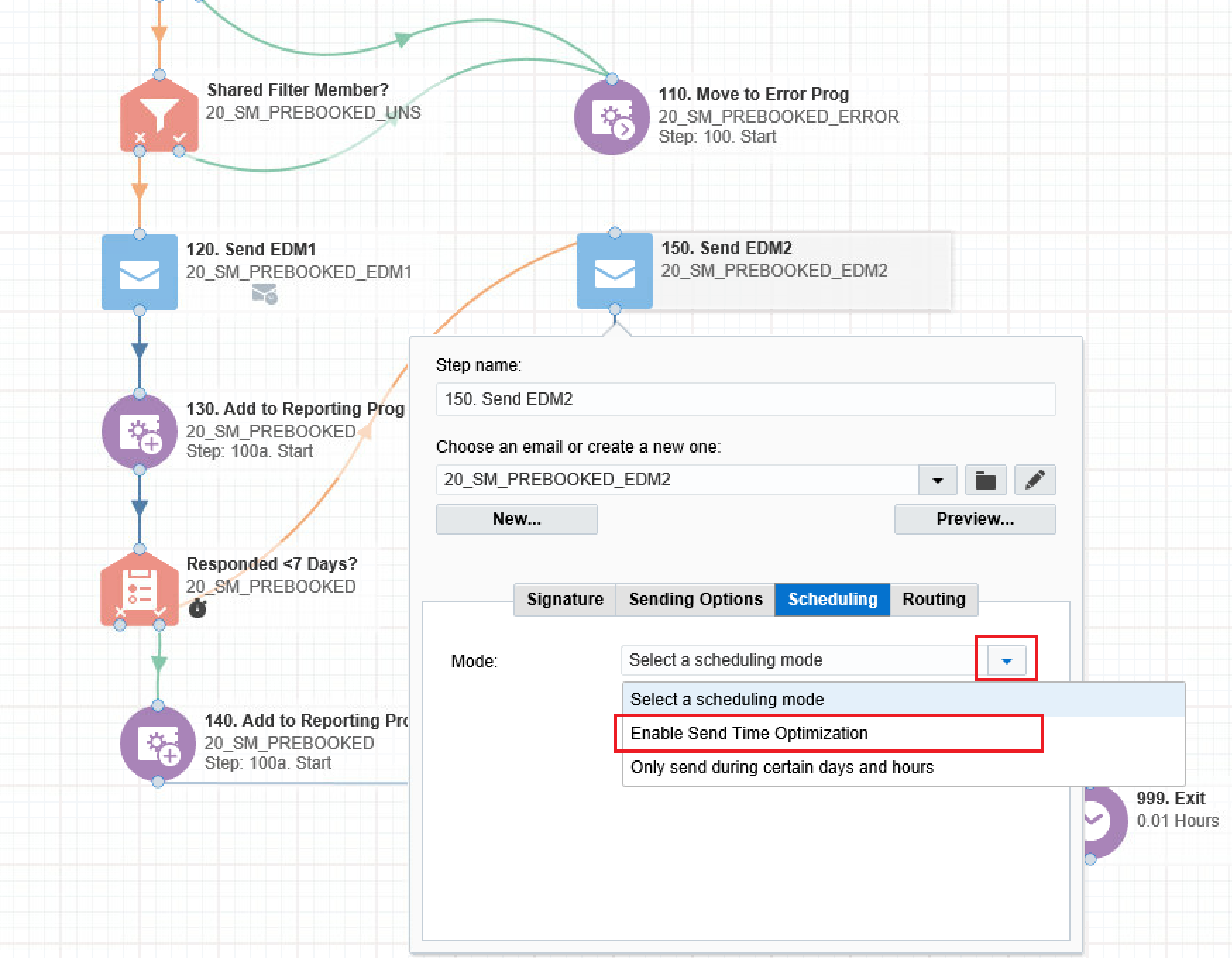
Task: Edit the selected email with pencil icon
Action: point(1035,480)
